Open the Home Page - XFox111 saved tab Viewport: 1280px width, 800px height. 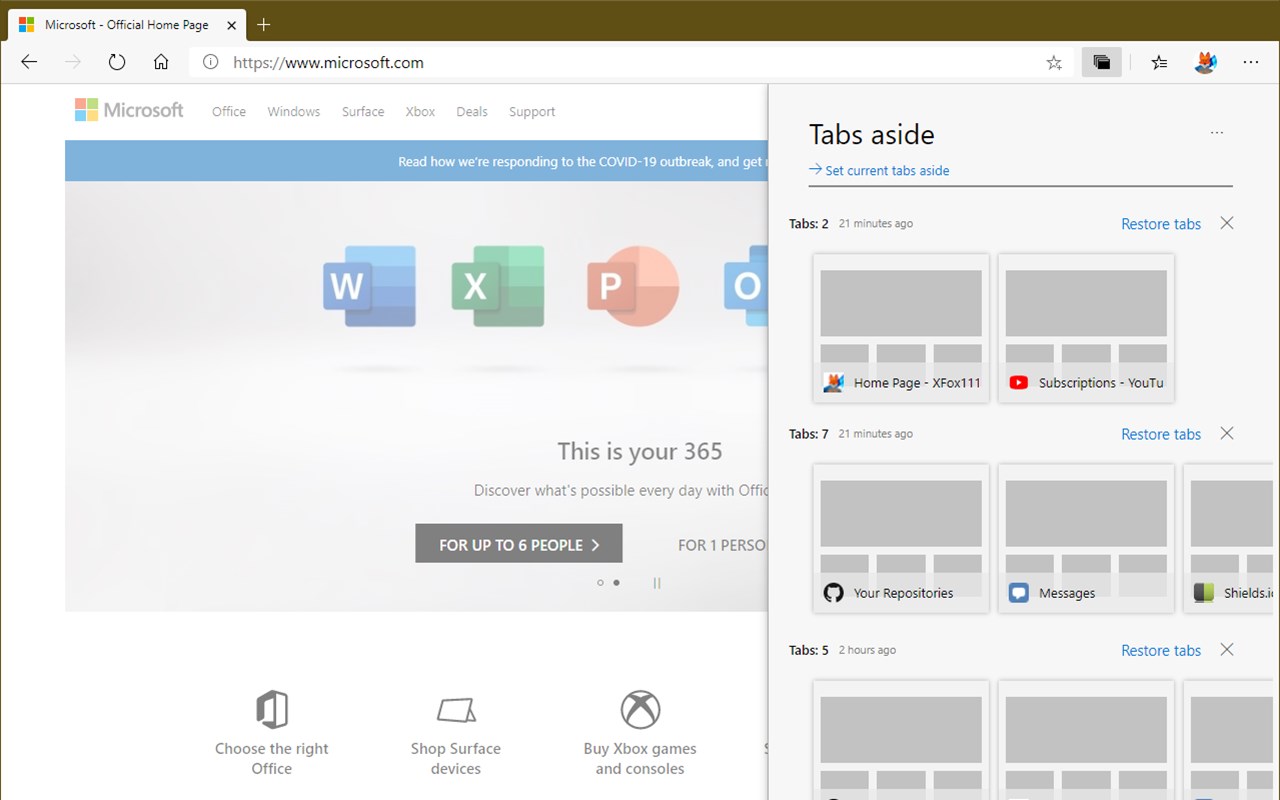click(901, 328)
